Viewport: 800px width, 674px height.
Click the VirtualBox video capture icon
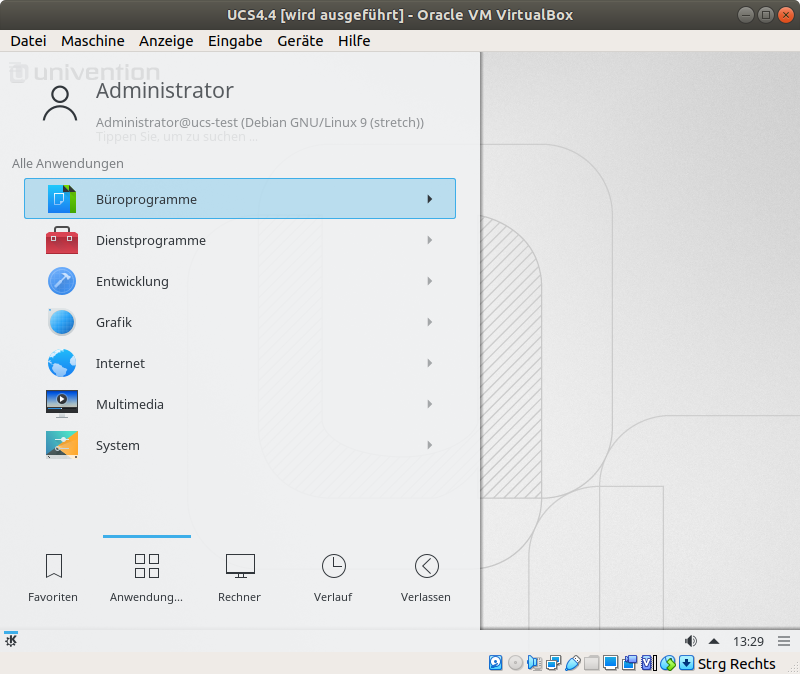tap(630, 663)
